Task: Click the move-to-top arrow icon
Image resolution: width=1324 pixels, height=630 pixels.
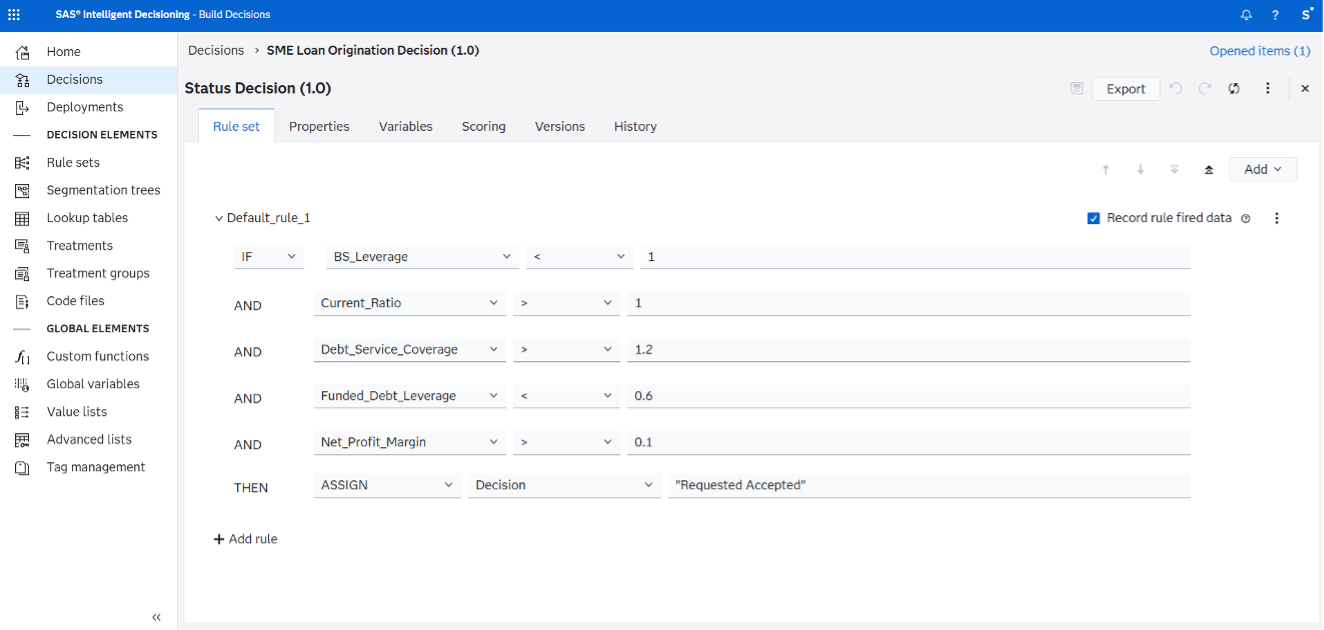Action: (1208, 170)
